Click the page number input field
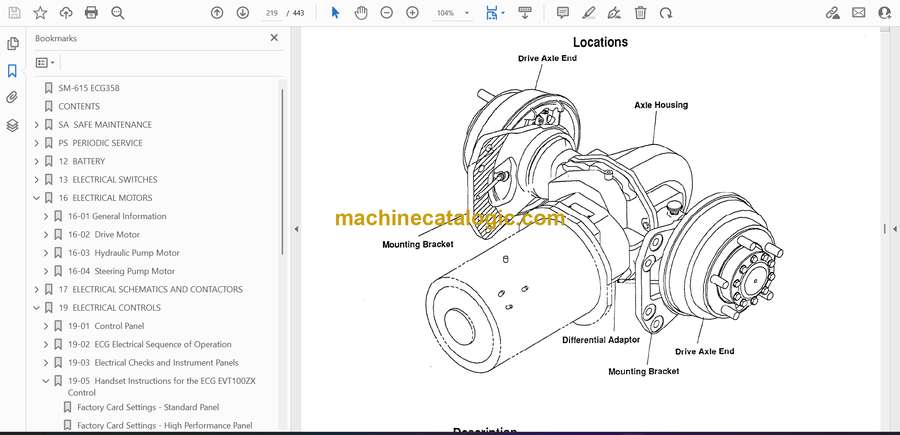Viewport: 900px width, 435px height. [271, 13]
